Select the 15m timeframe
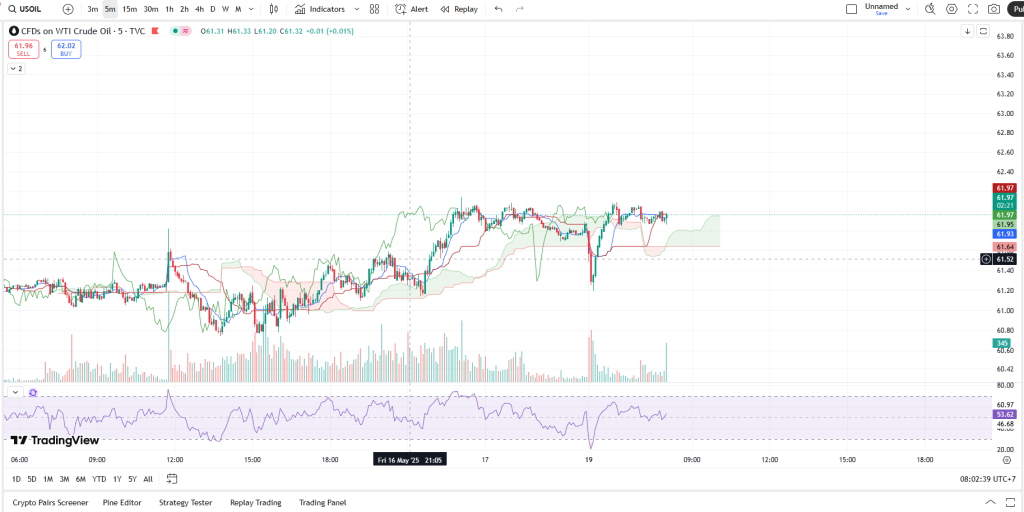Image resolution: width=1024 pixels, height=512 pixels. click(x=129, y=9)
